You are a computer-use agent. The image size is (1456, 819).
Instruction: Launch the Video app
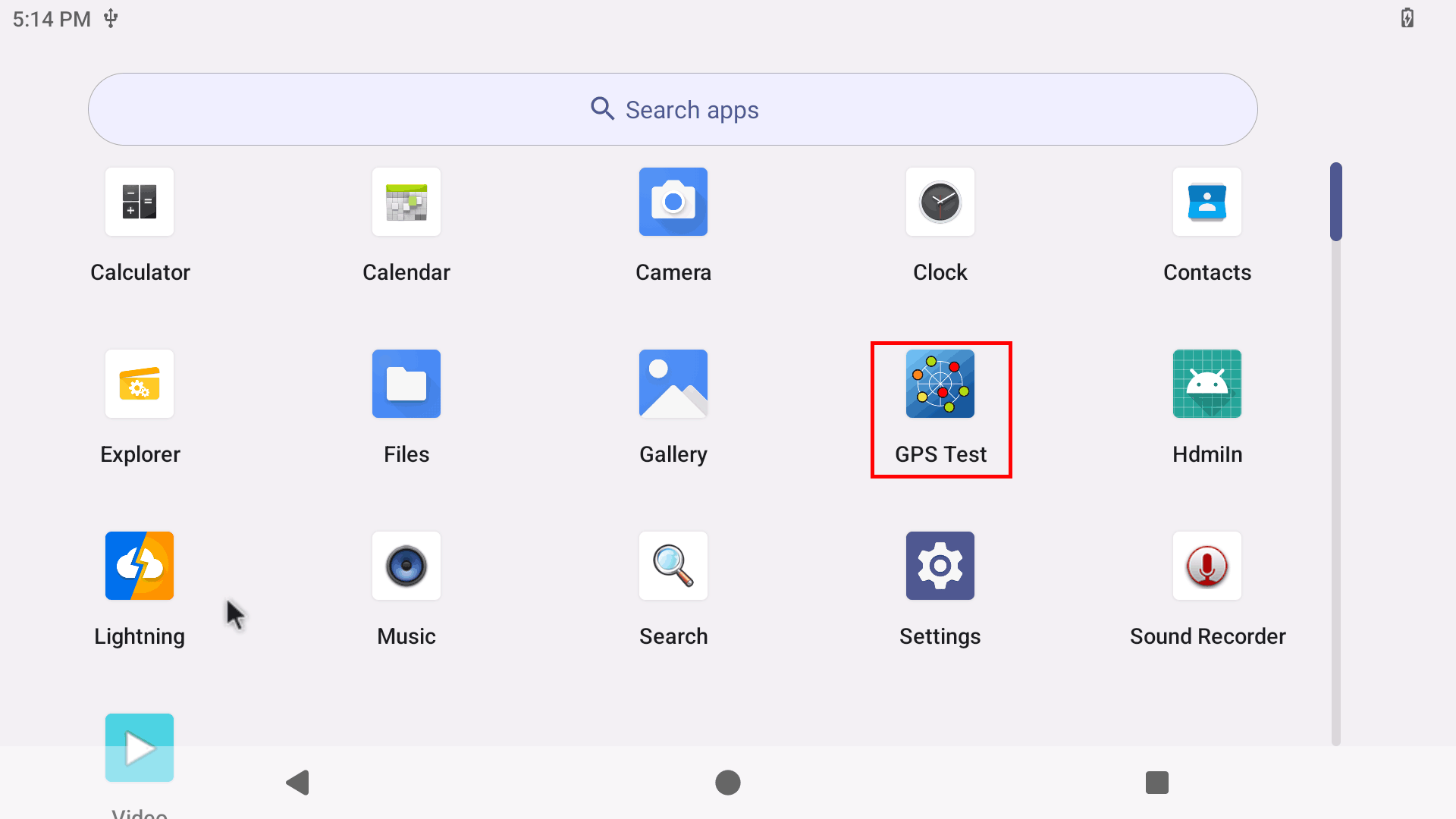140,747
